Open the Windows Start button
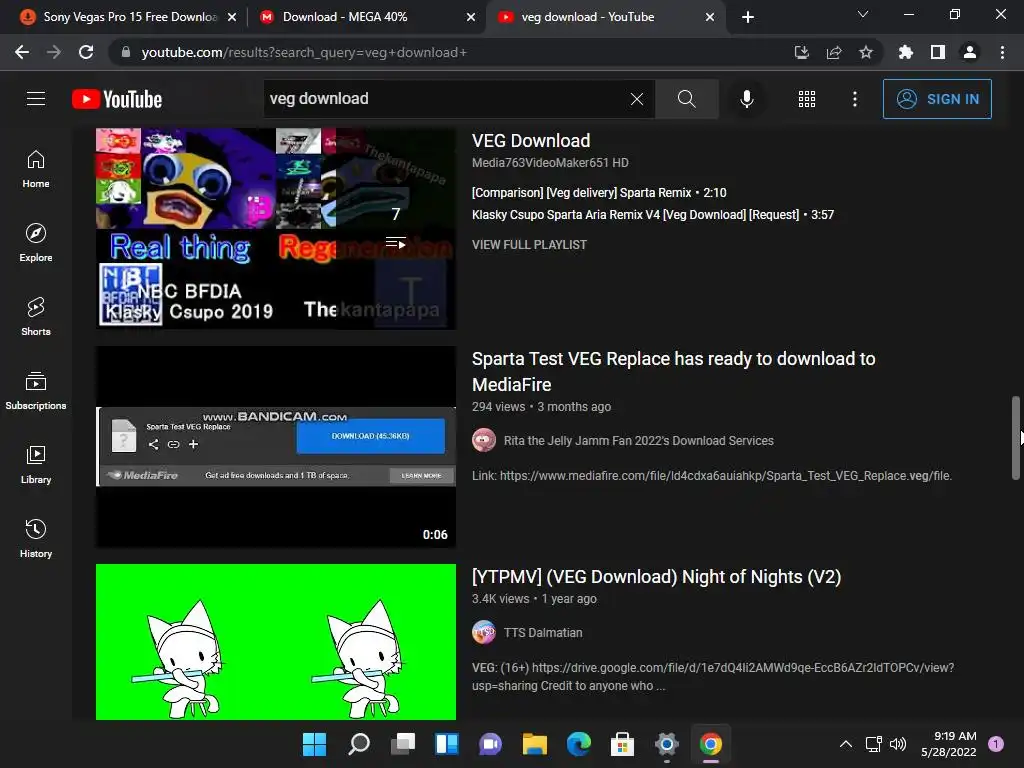The image size is (1024, 768). click(314, 744)
